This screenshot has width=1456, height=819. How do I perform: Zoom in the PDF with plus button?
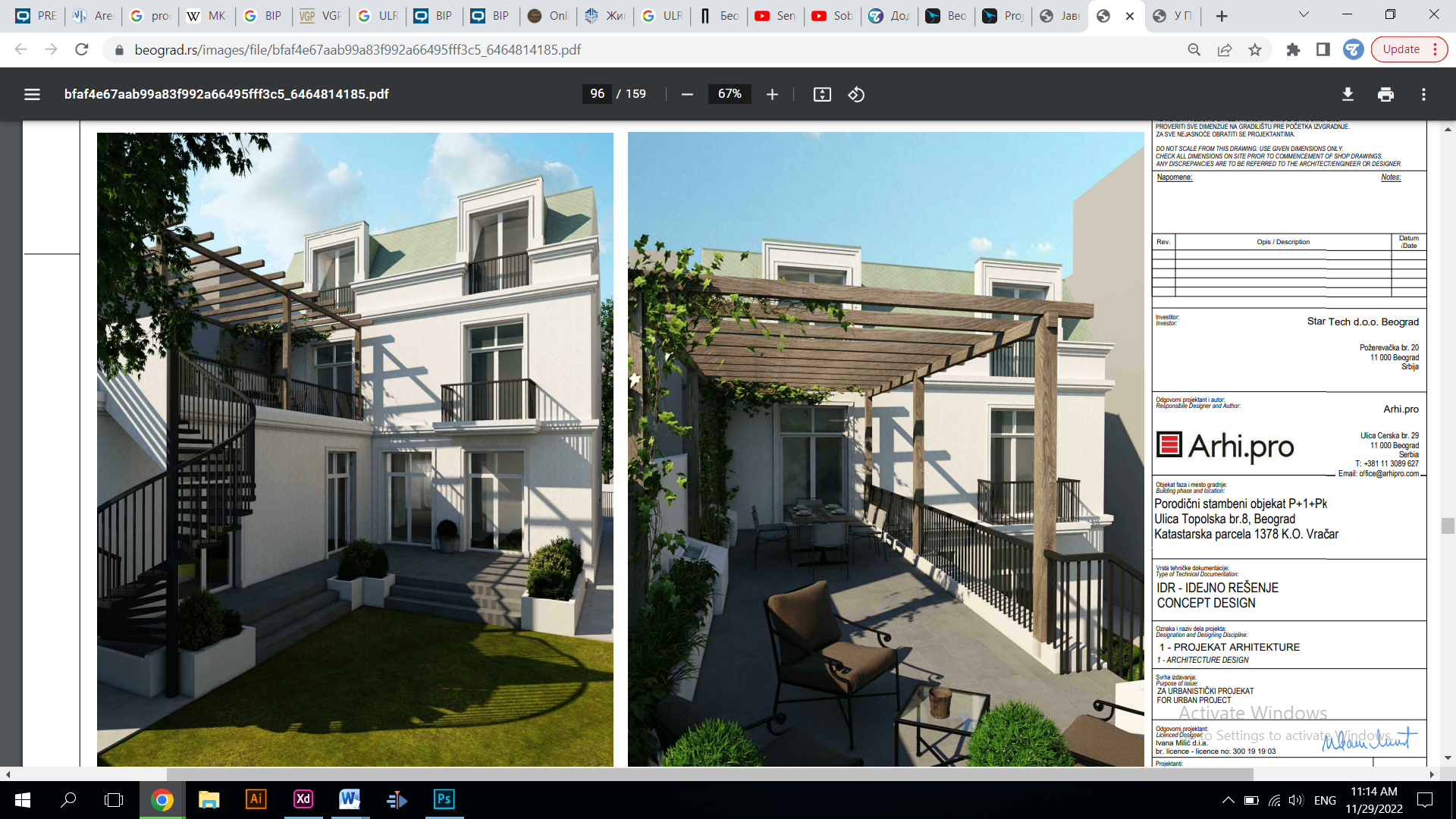[772, 94]
